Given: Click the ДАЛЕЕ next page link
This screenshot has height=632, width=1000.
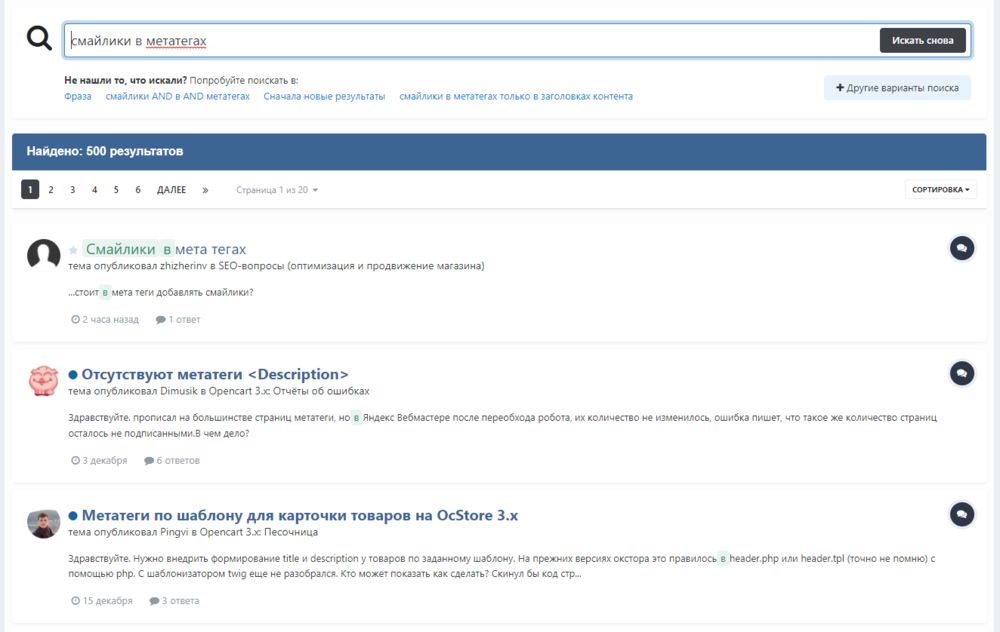Looking at the screenshot, I should [x=171, y=190].
